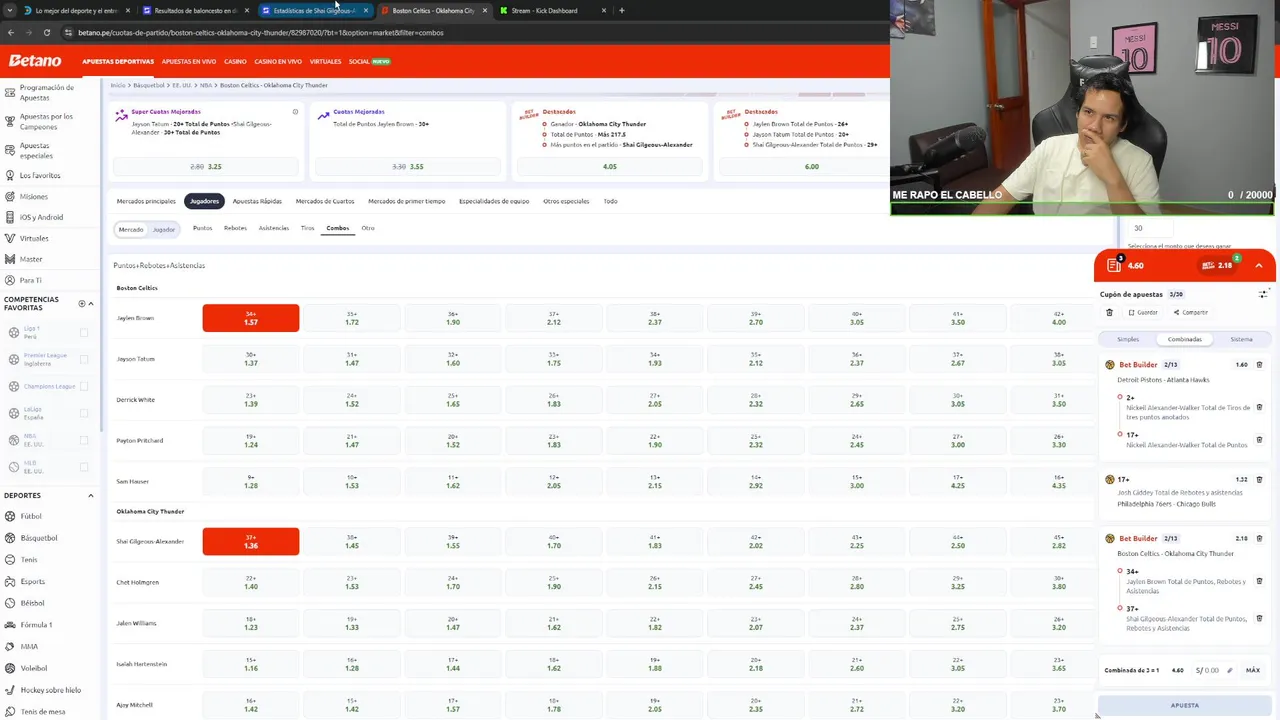The height and width of the screenshot is (720, 1280).
Task: Open iOS y Android phone icon
Action: click(x=9, y=217)
